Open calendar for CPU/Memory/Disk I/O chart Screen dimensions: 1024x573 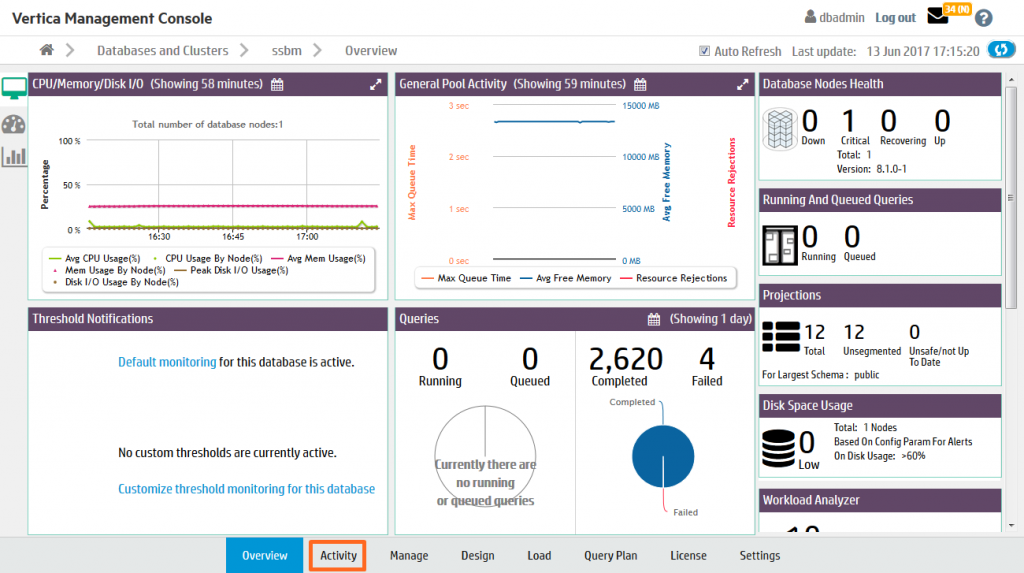tap(278, 84)
